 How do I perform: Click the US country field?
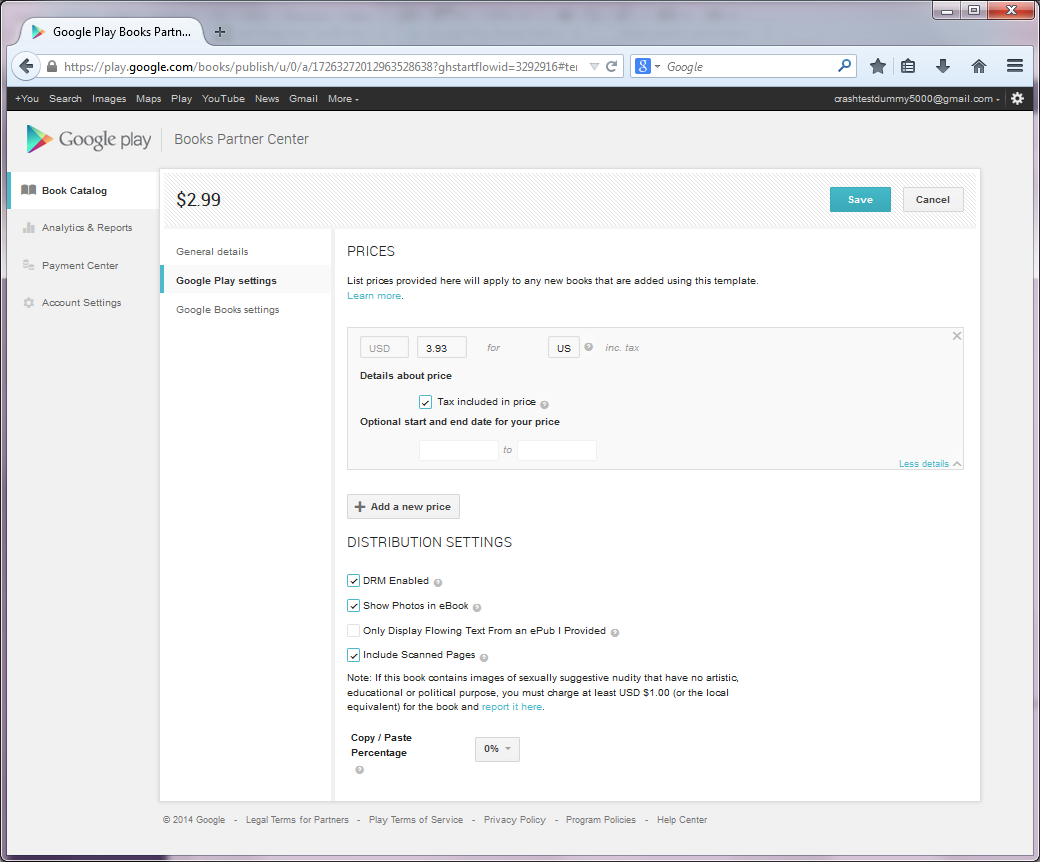(x=564, y=348)
